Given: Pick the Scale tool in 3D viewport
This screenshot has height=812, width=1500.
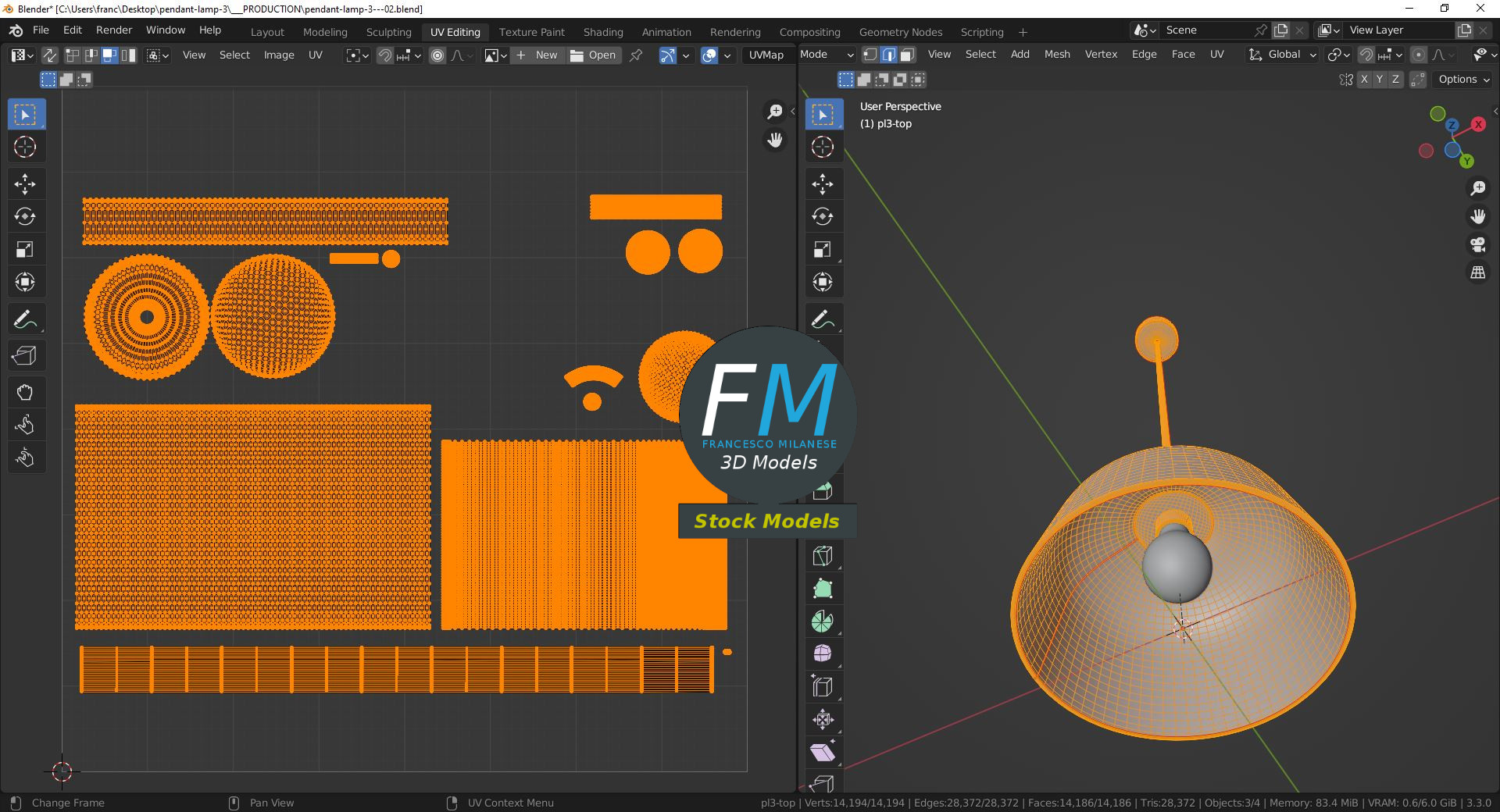Looking at the screenshot, I should pos(823,249).
